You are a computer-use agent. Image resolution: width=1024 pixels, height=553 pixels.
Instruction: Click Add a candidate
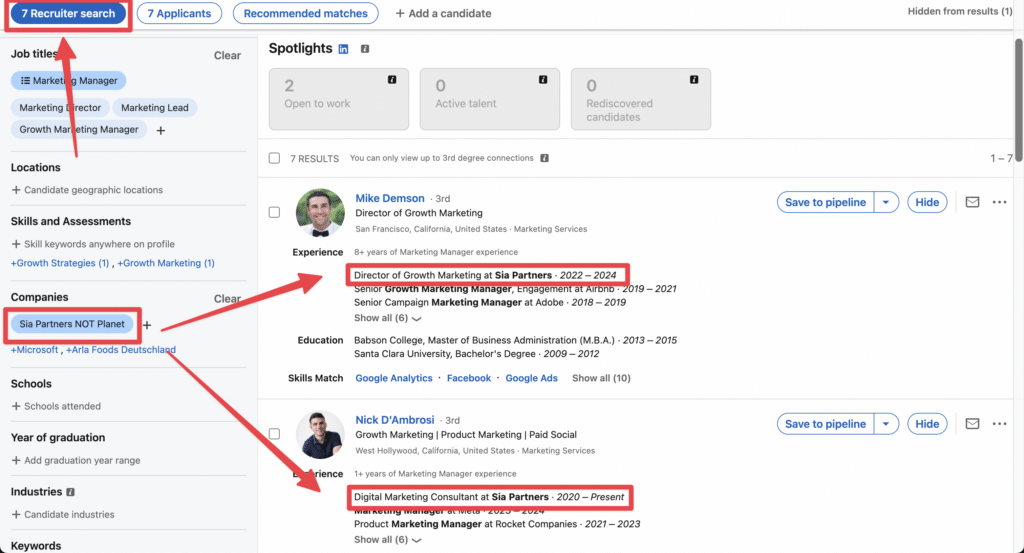click(x=443, y=13)
